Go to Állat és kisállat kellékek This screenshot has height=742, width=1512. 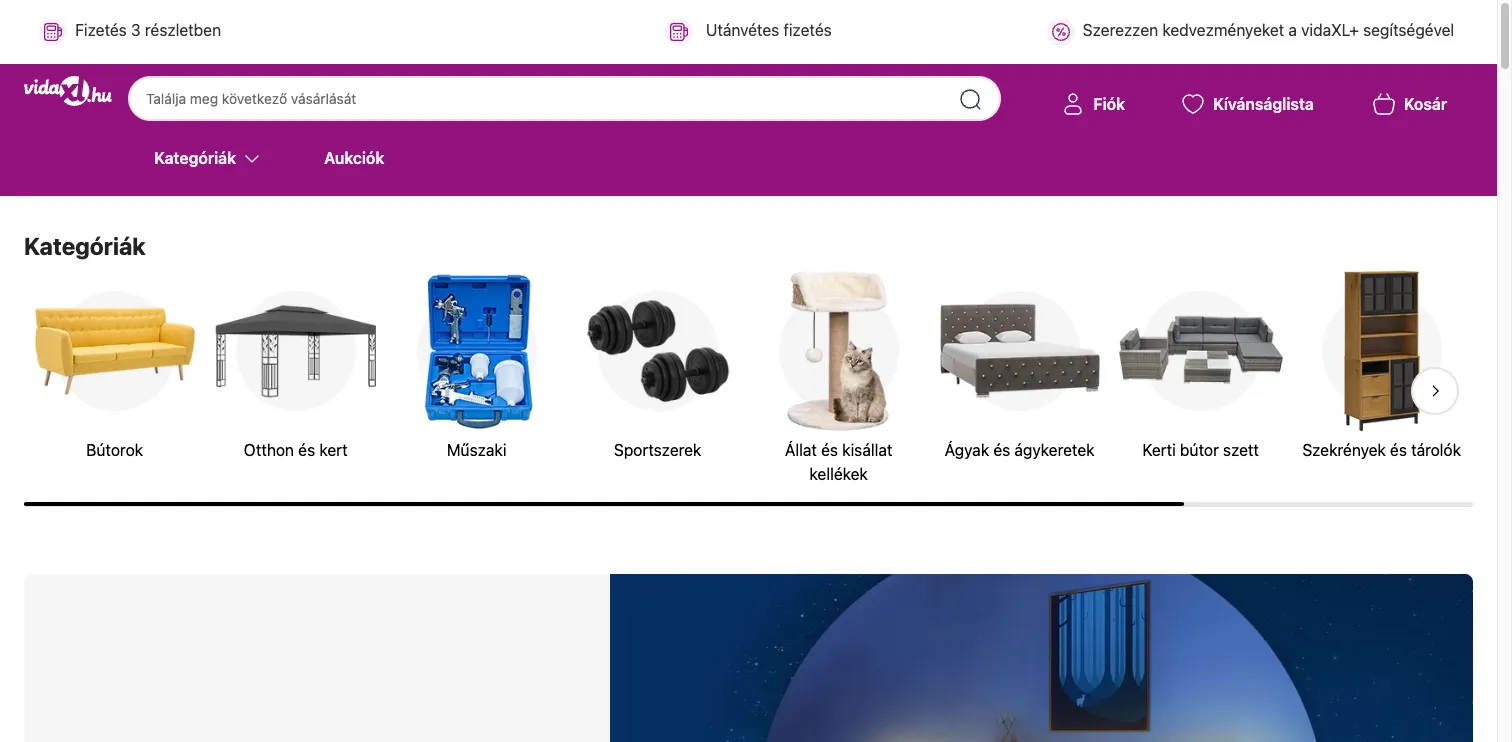coord(838,462)
